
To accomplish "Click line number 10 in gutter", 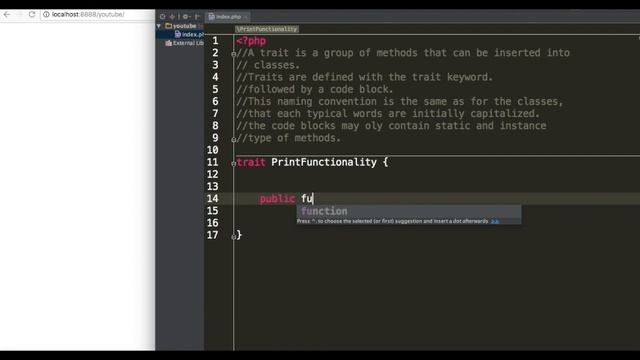I will click(212, 150).
